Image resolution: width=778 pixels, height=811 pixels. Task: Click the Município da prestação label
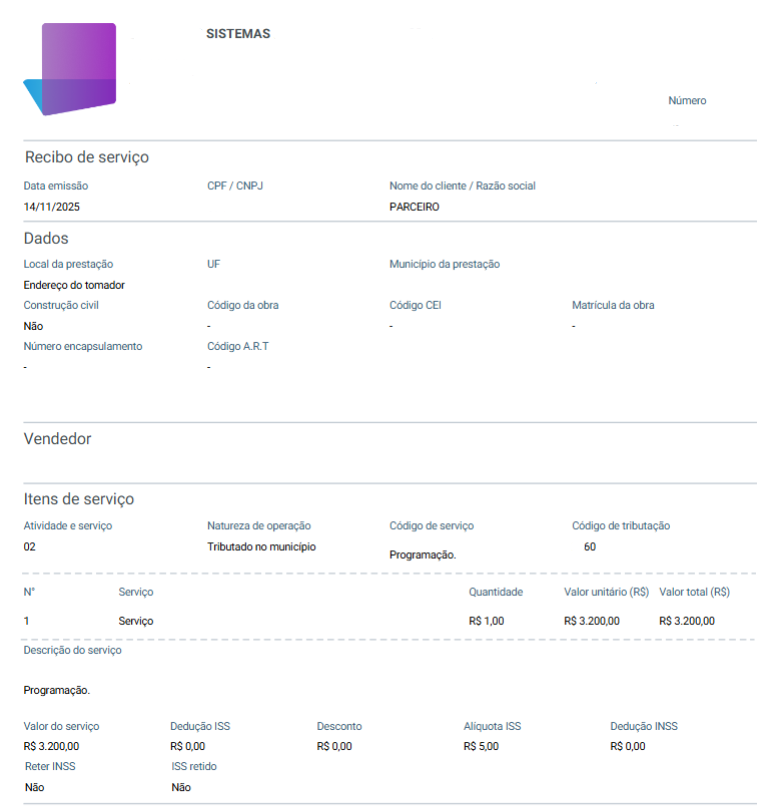[x=444, y=264]
